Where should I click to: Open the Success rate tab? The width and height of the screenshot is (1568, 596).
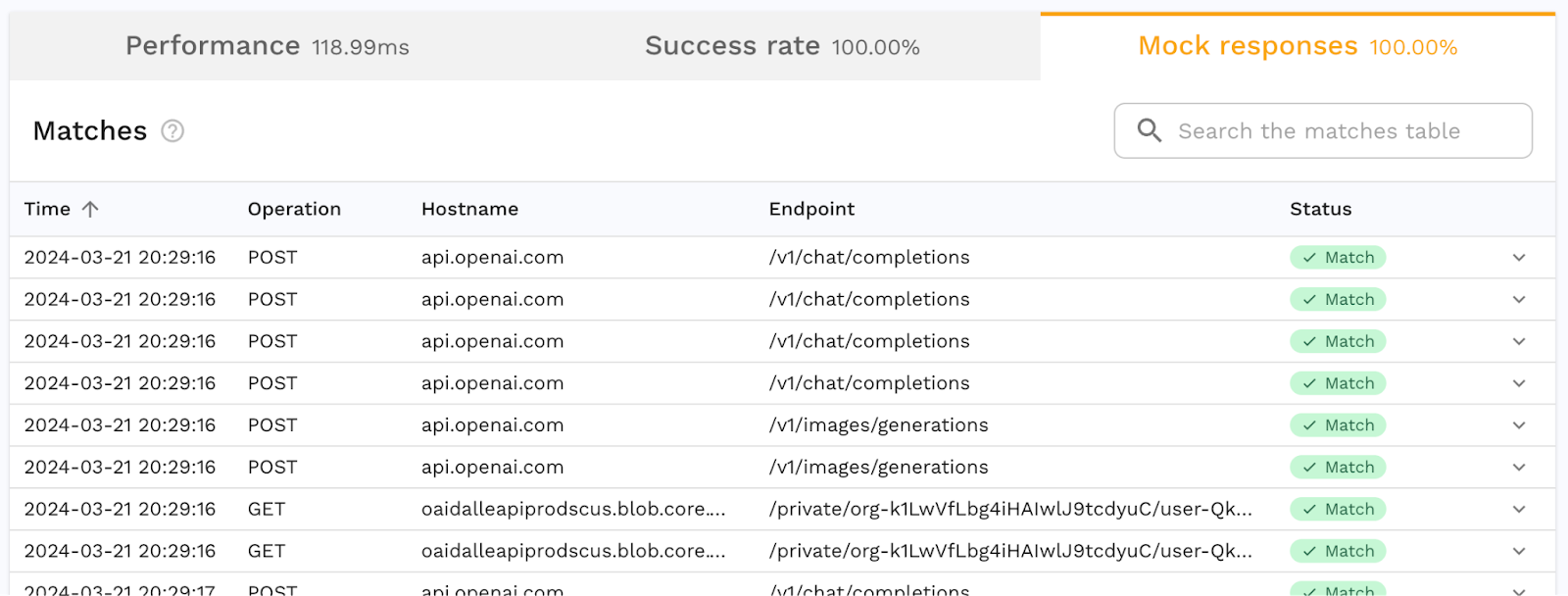coord(782,46)
